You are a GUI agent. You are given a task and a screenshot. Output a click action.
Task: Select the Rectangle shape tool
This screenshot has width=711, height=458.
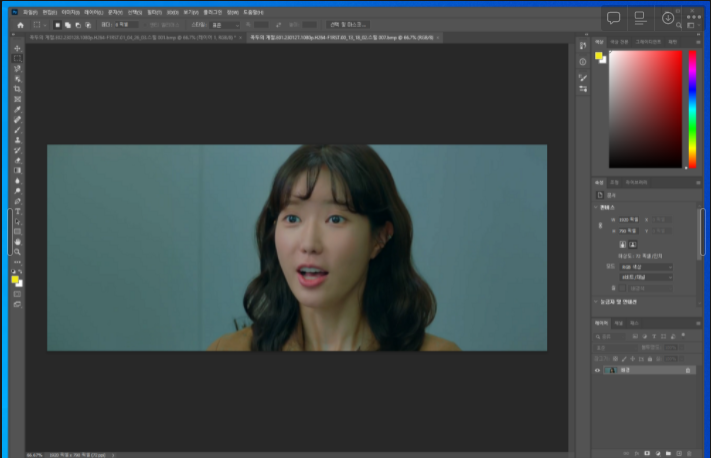click(17, 232)
